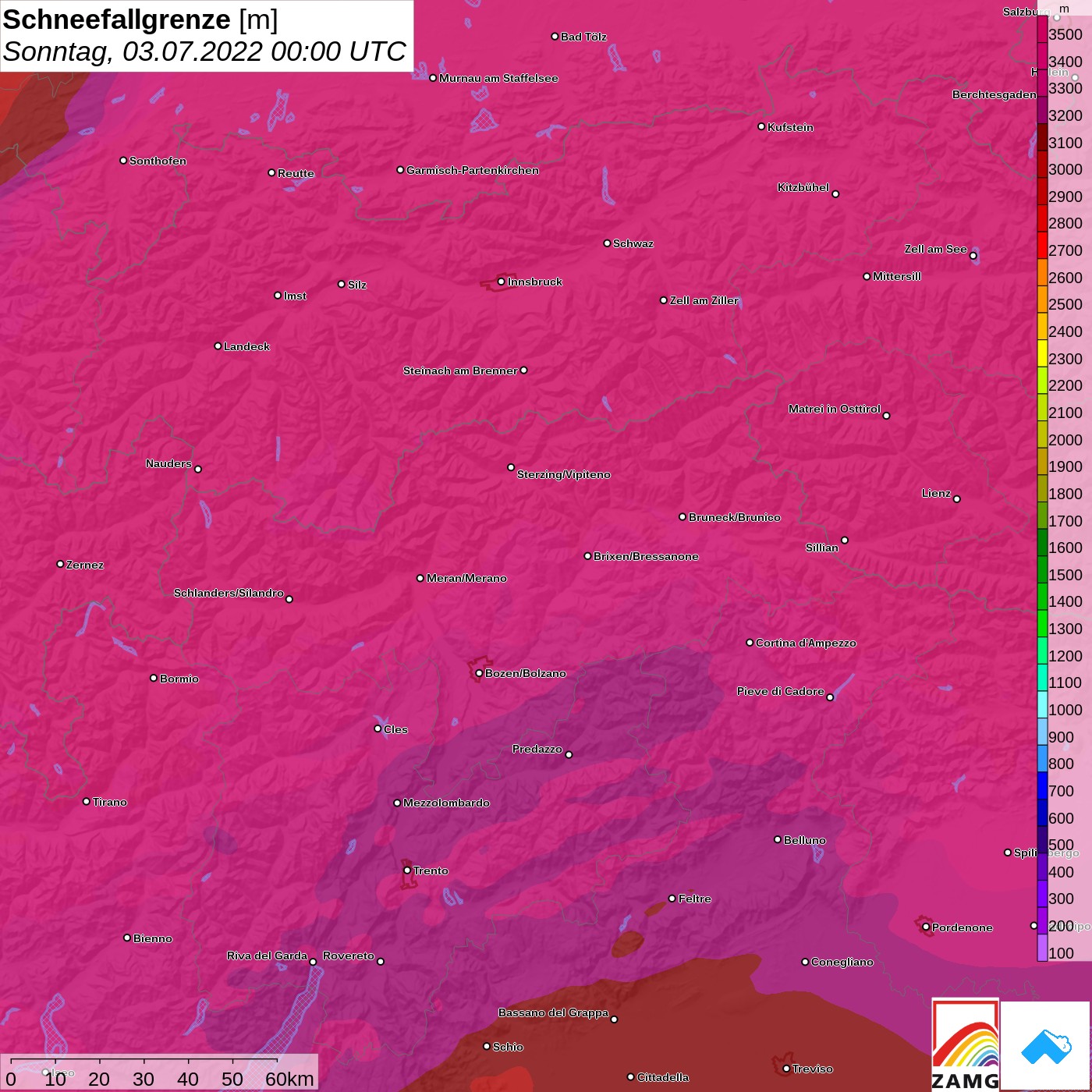1092x1092 pixels.
Task: Select the 2500 m orange legend swatch
Action: [1042, 300]
